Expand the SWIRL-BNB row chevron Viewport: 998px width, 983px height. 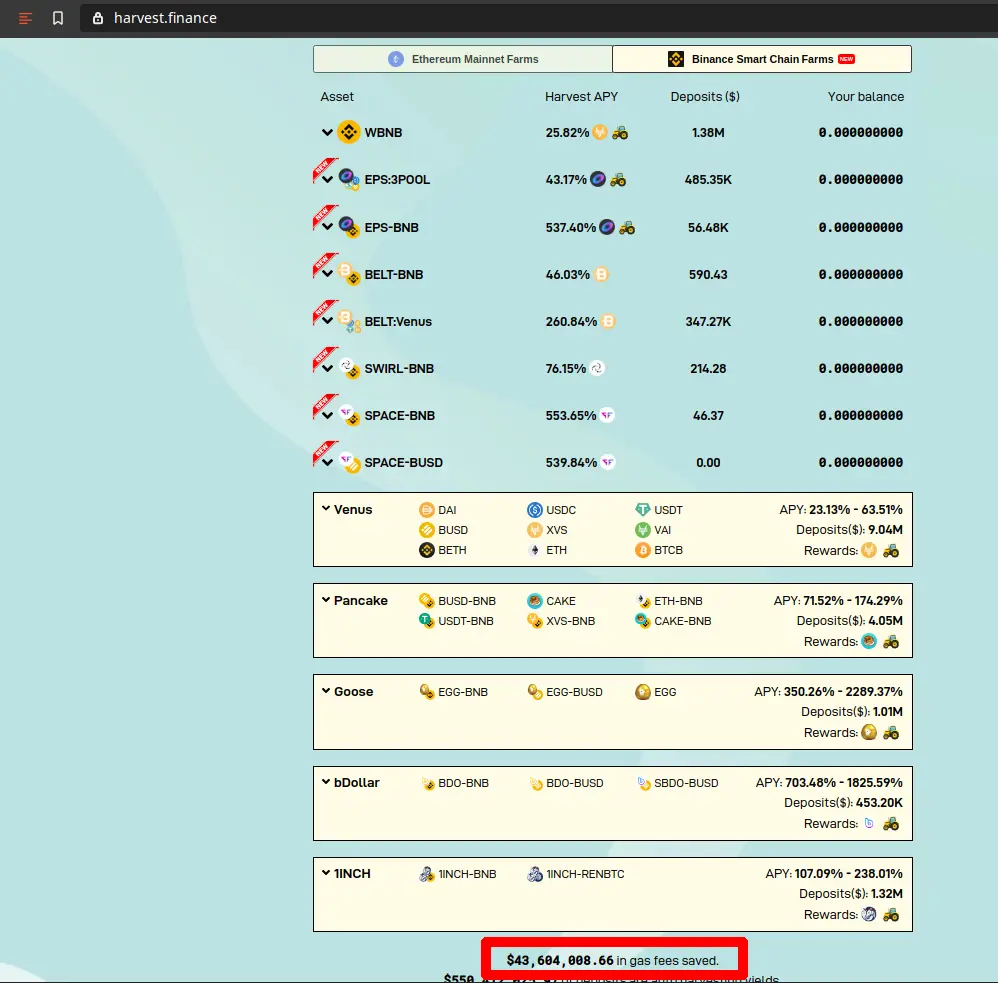point(327,369)
